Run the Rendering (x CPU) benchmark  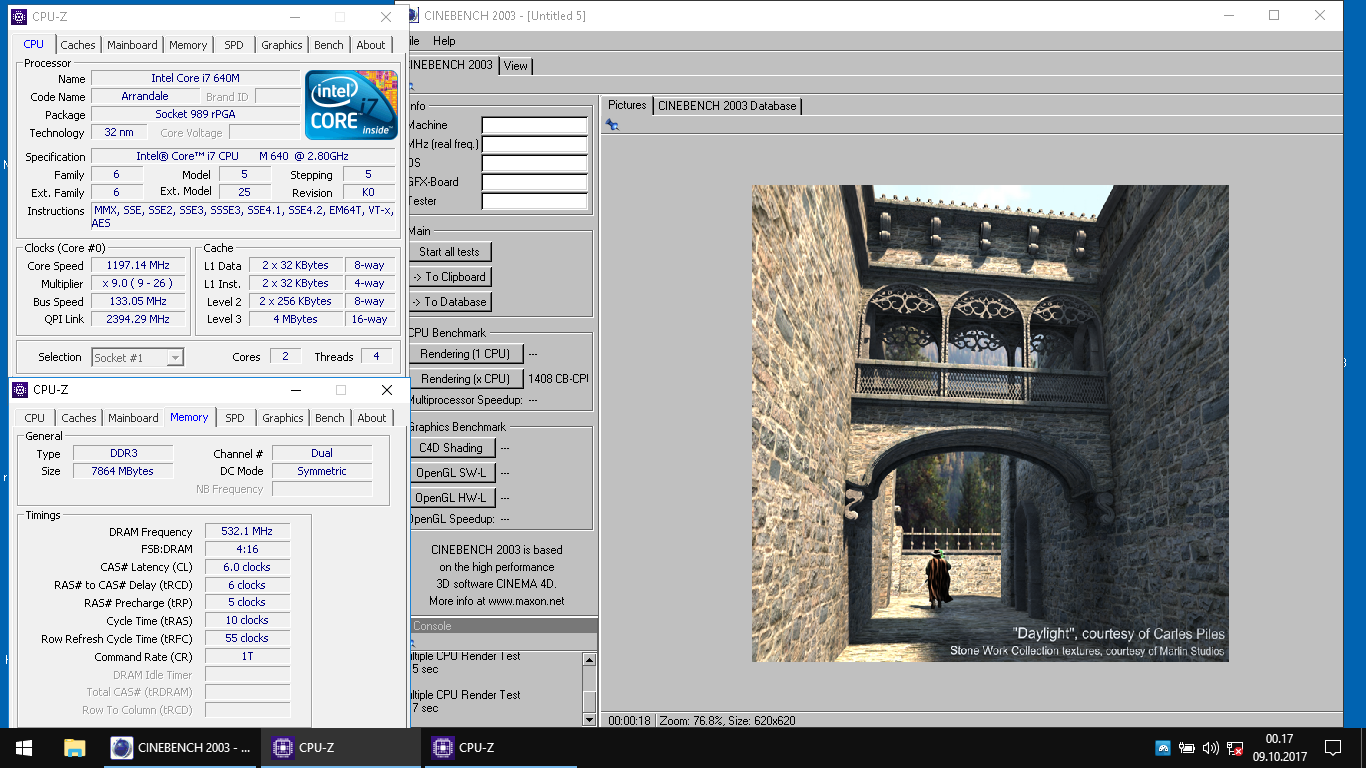pos(465,379)
